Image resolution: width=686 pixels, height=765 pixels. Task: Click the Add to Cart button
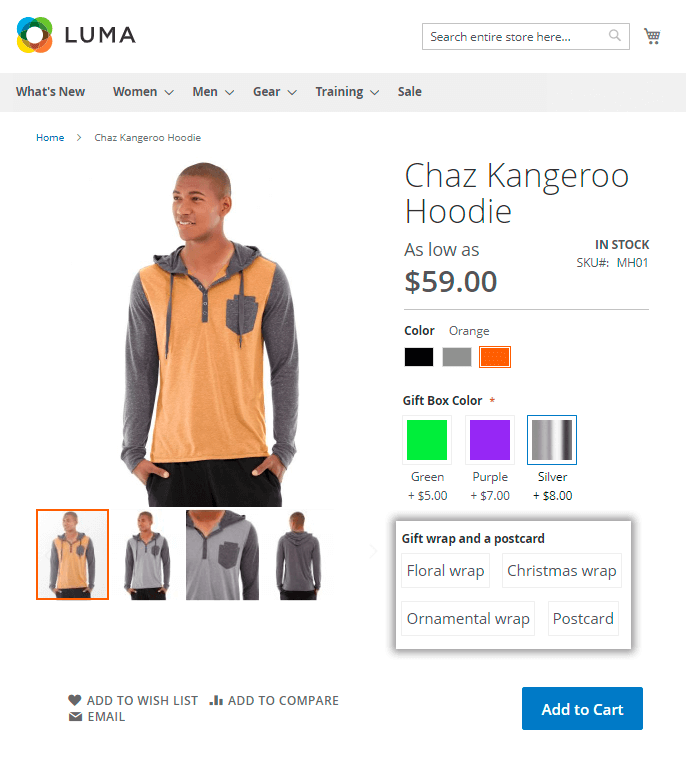(582, 708)
